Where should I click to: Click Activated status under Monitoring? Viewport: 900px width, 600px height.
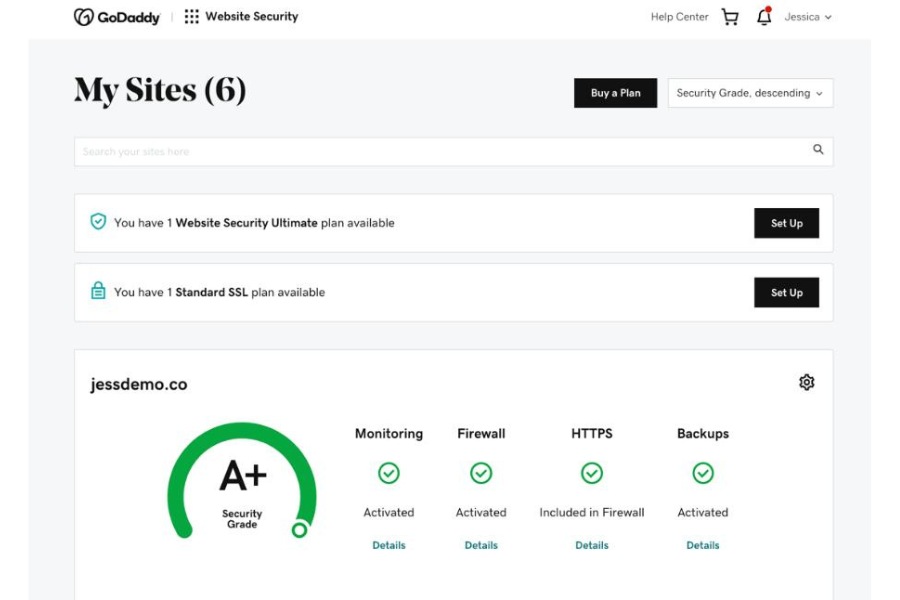click(x=389, y=512)
